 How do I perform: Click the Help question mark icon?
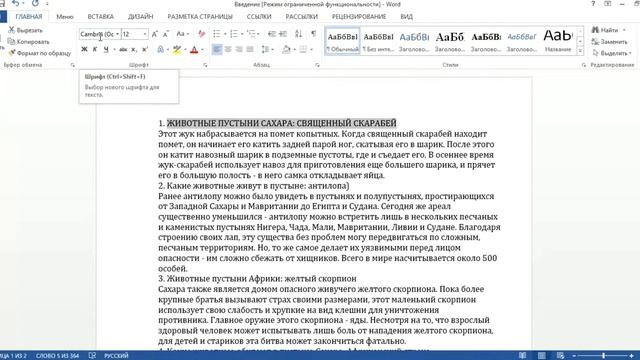pyautogui.click(x=593, y=4)
